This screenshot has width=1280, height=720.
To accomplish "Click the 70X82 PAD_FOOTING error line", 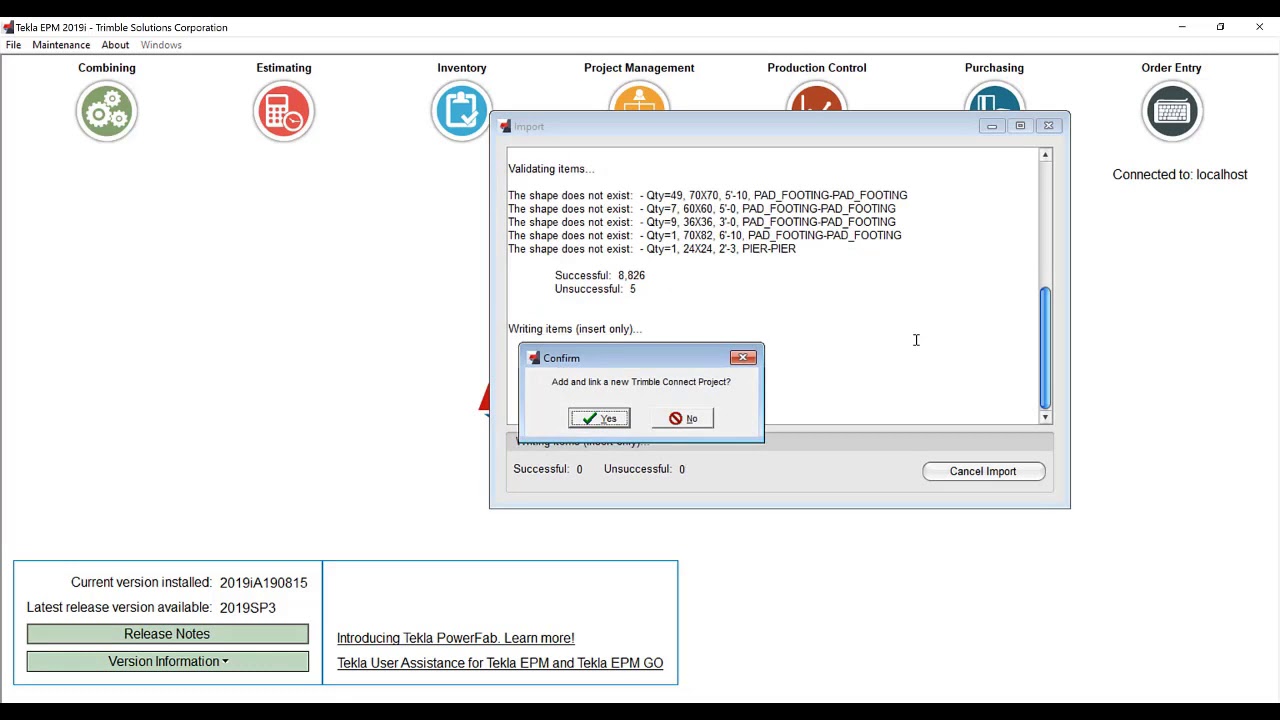I will (x=704, y=236).
